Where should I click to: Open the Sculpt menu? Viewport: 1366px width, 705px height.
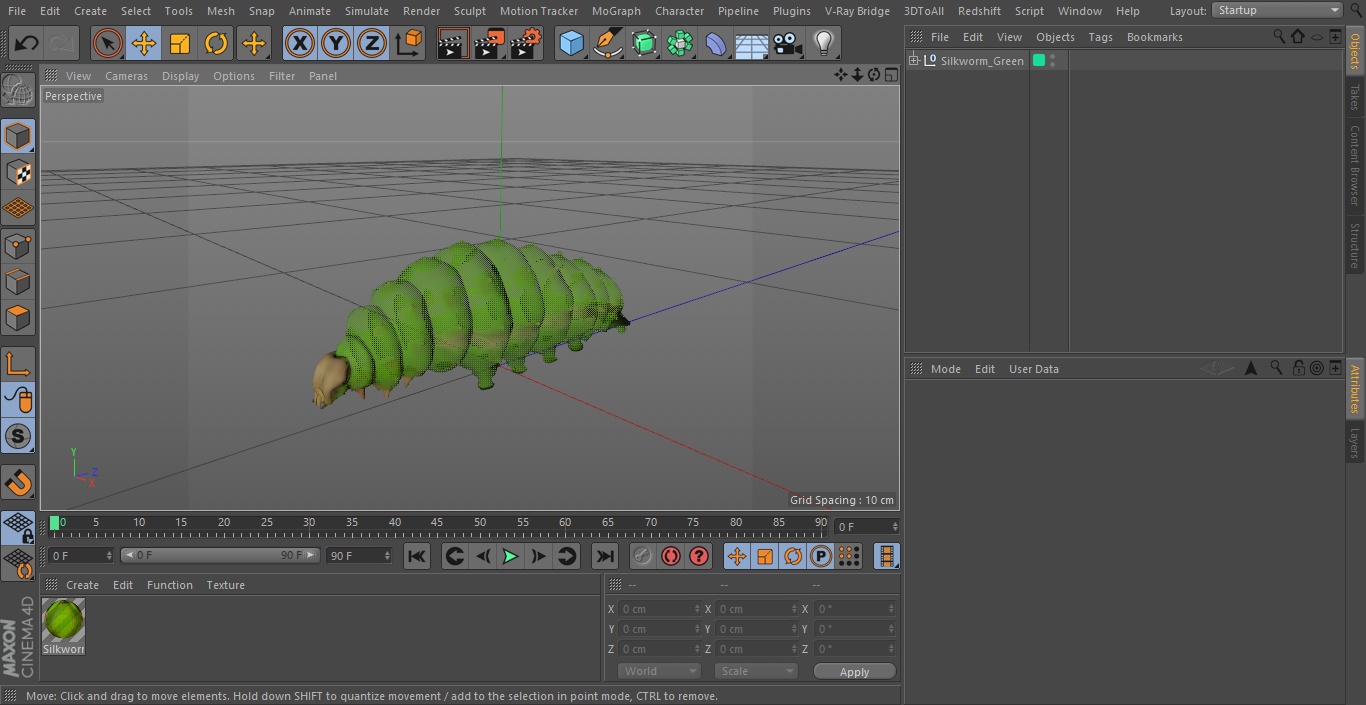pyautogui.click(x=469, y=11)
